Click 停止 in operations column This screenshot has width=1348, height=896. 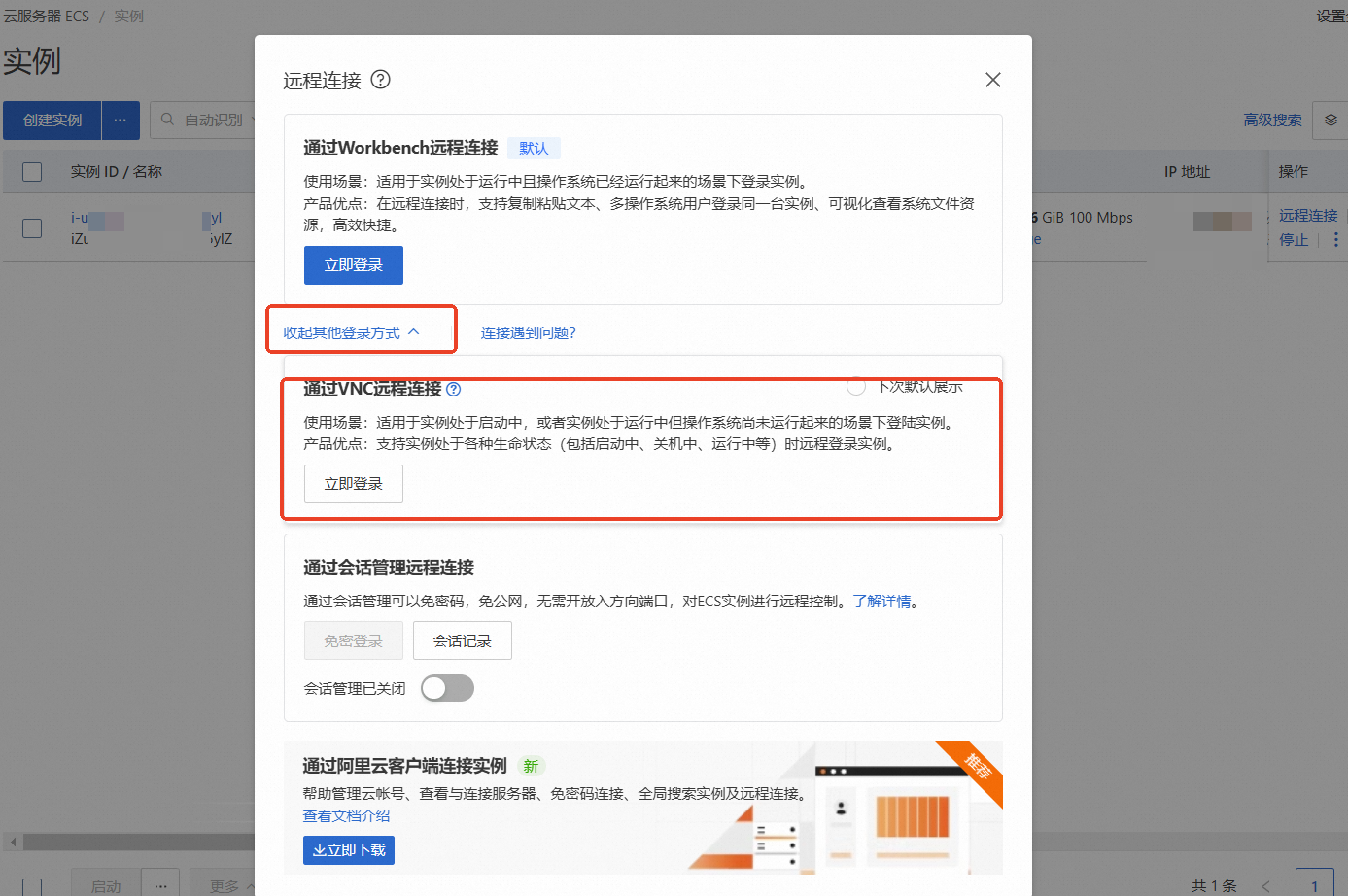click(1294, 240)
